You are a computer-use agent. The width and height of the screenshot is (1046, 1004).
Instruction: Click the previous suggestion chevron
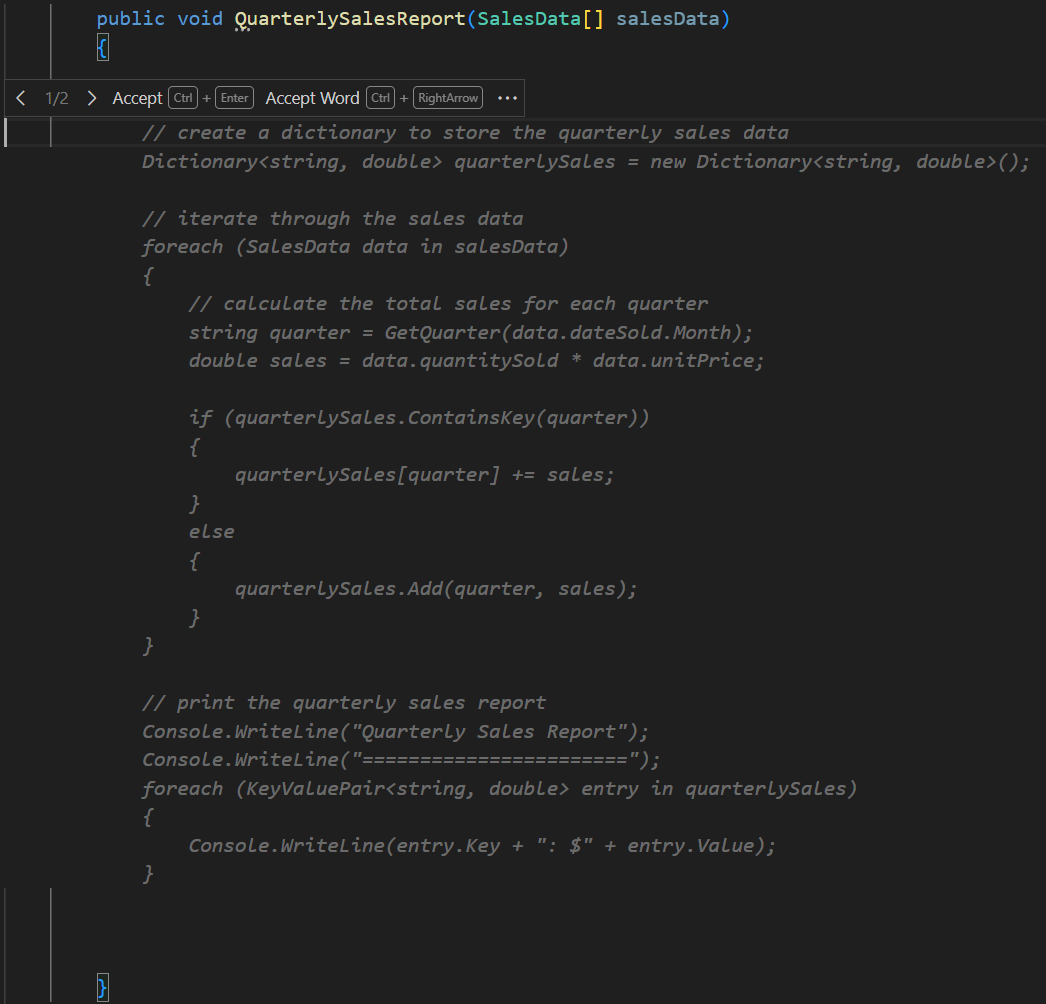click(x=20, y=97)
